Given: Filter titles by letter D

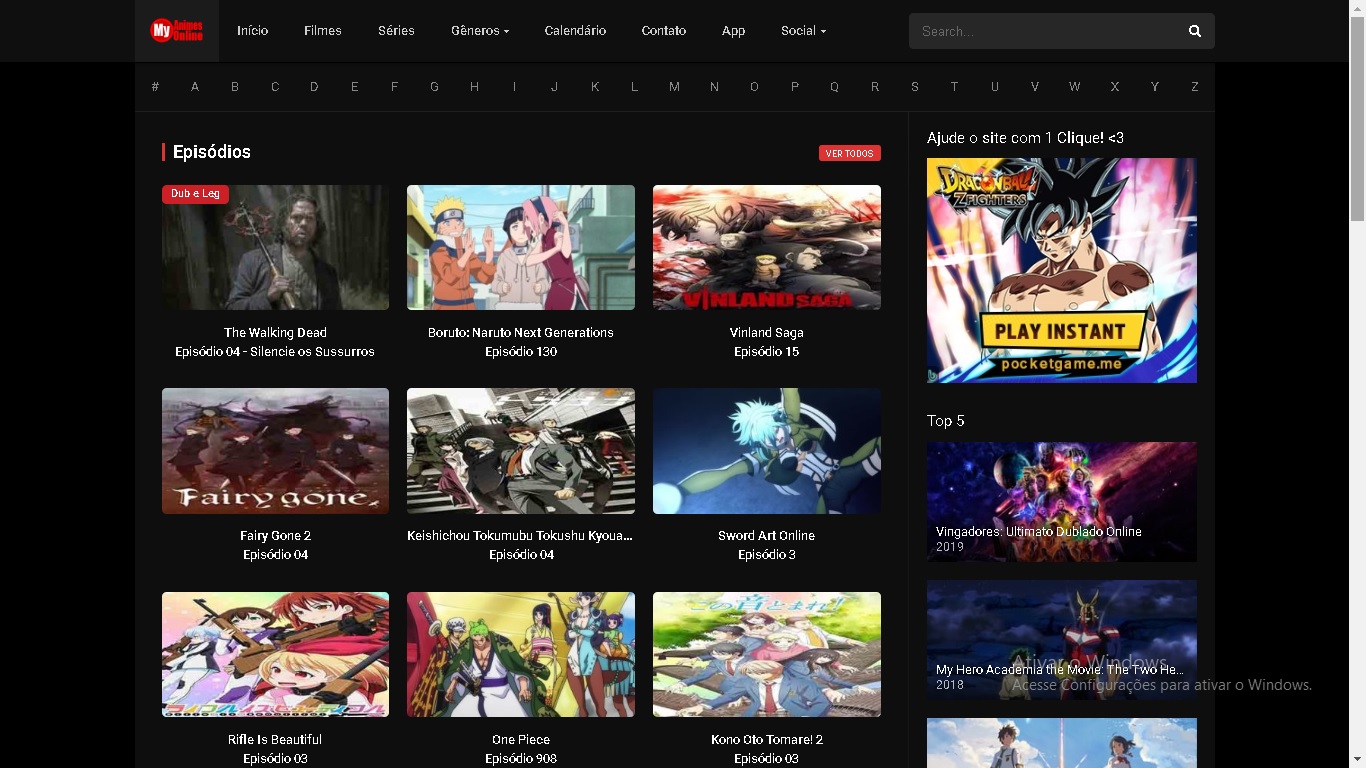Looking at the screenshot, I should tap(314, 87).
